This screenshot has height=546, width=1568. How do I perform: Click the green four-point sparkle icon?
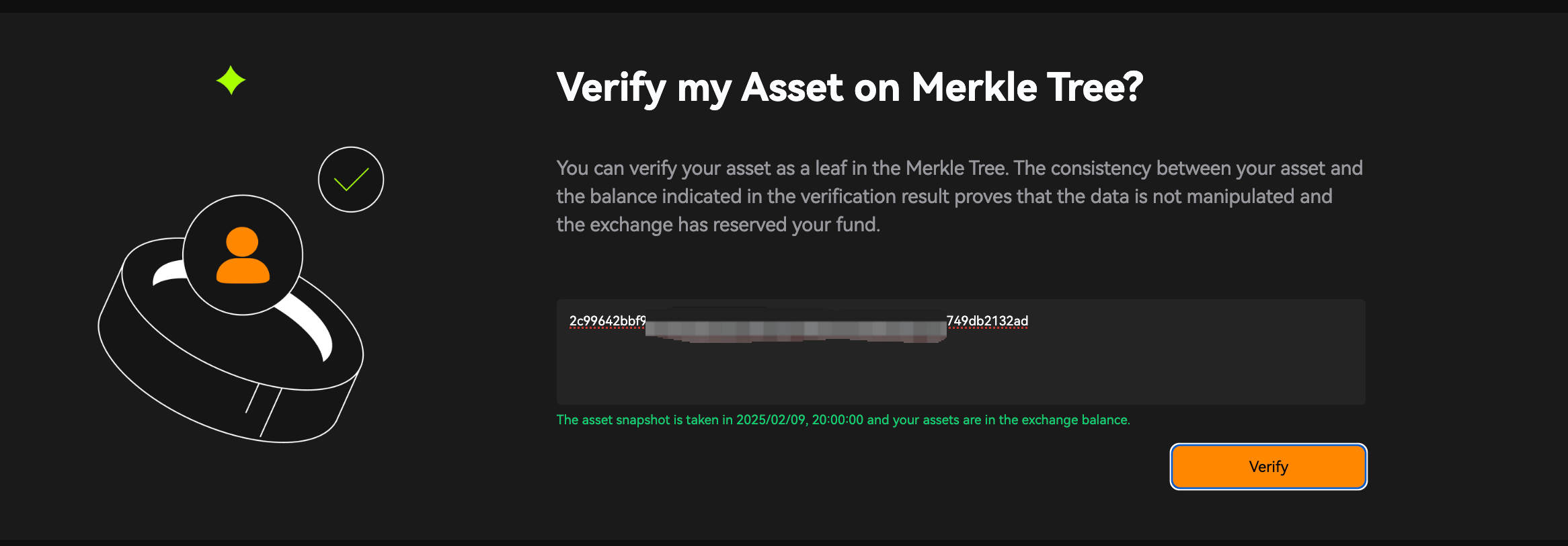pyautogui.click(x=231, y=80)
